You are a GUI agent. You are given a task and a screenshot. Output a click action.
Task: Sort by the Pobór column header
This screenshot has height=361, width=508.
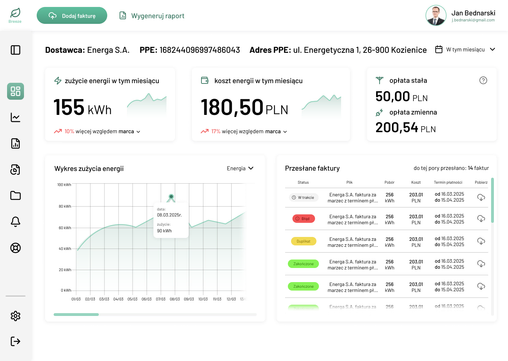(389, 182)
